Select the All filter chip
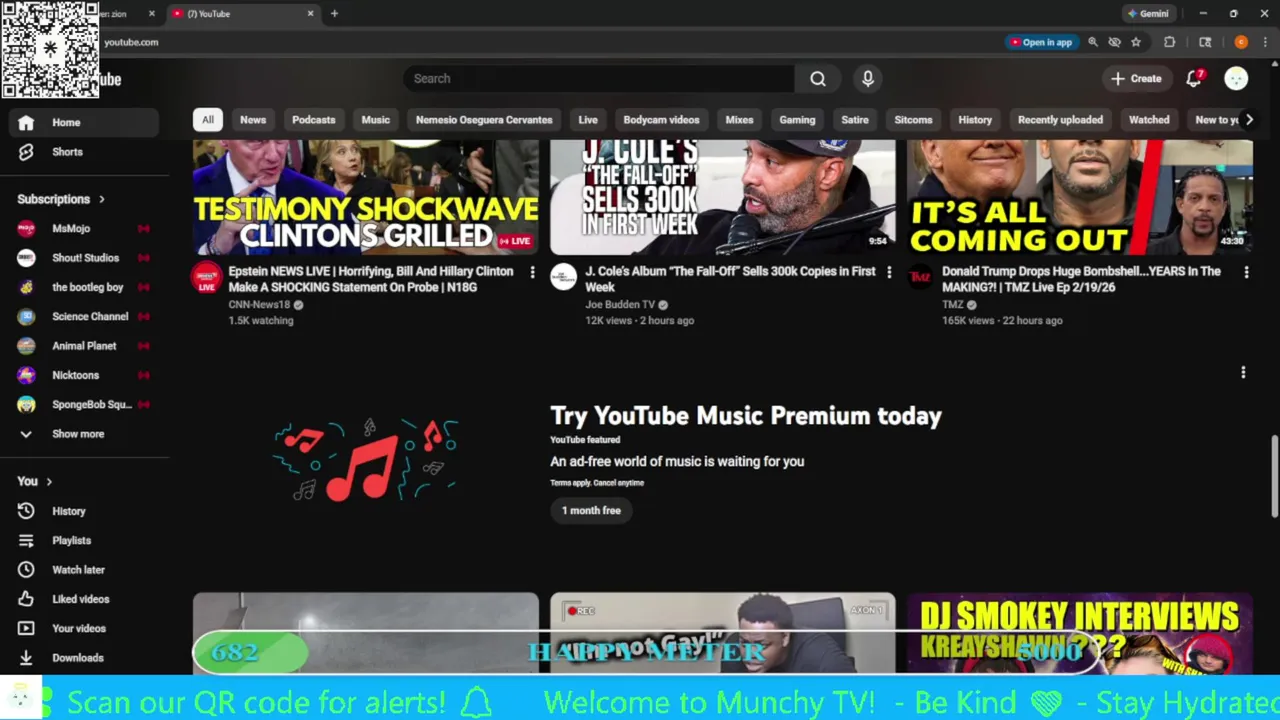This screenshot has height=720, width=1280. point(207,120)
